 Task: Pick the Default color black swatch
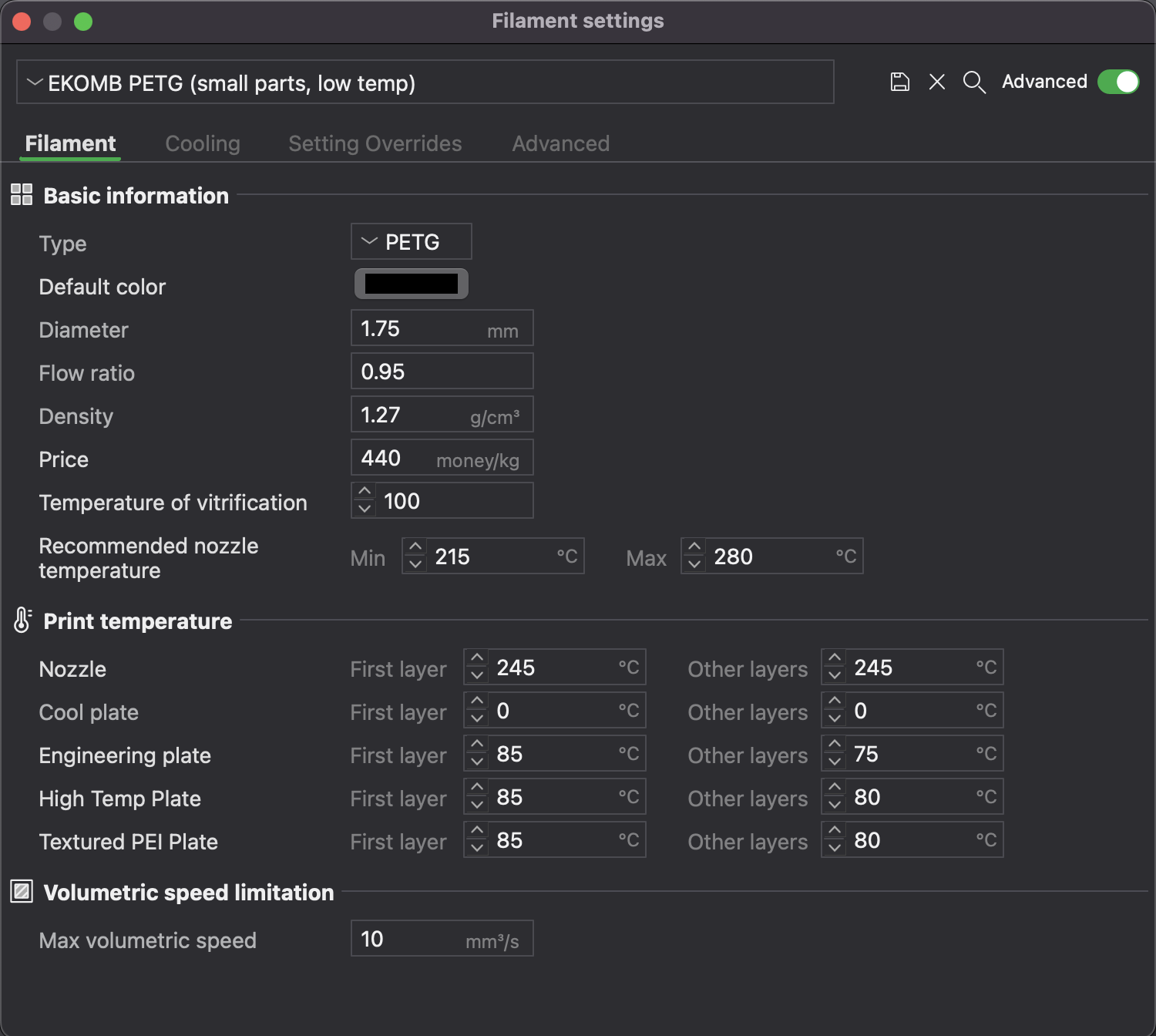click(x=411, y=284)
